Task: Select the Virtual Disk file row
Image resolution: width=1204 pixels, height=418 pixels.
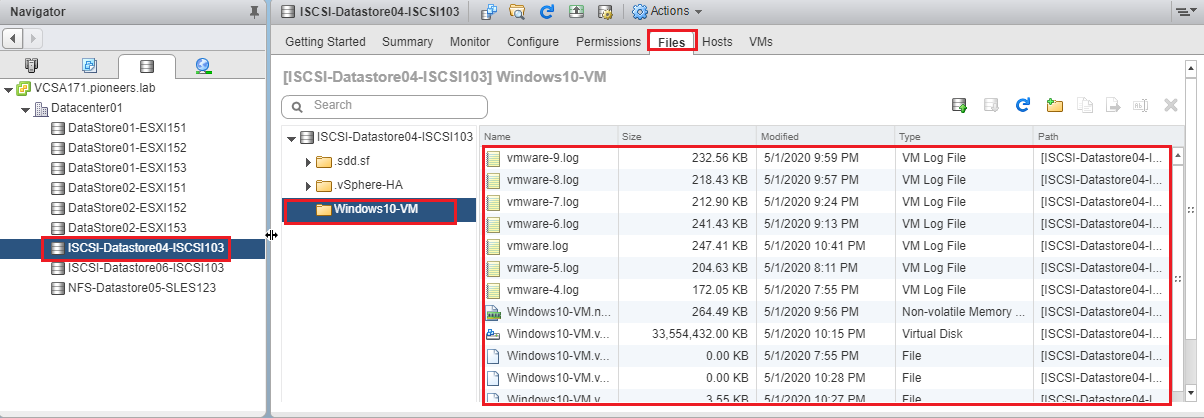Action: (824, 334)
